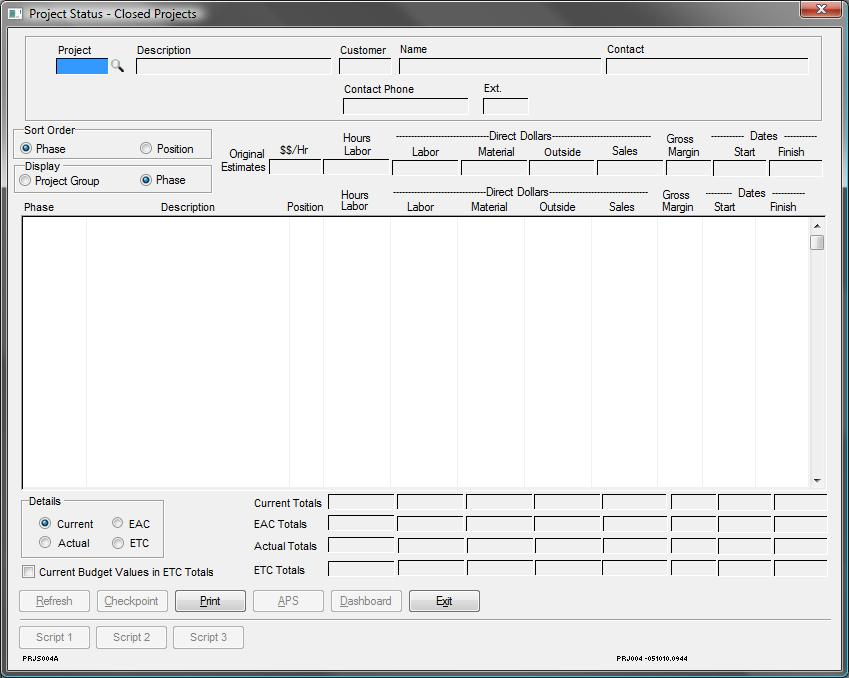Click the phase list scrollbar thumb
Viewport: 849px width, 678px height.
(817, 242)
